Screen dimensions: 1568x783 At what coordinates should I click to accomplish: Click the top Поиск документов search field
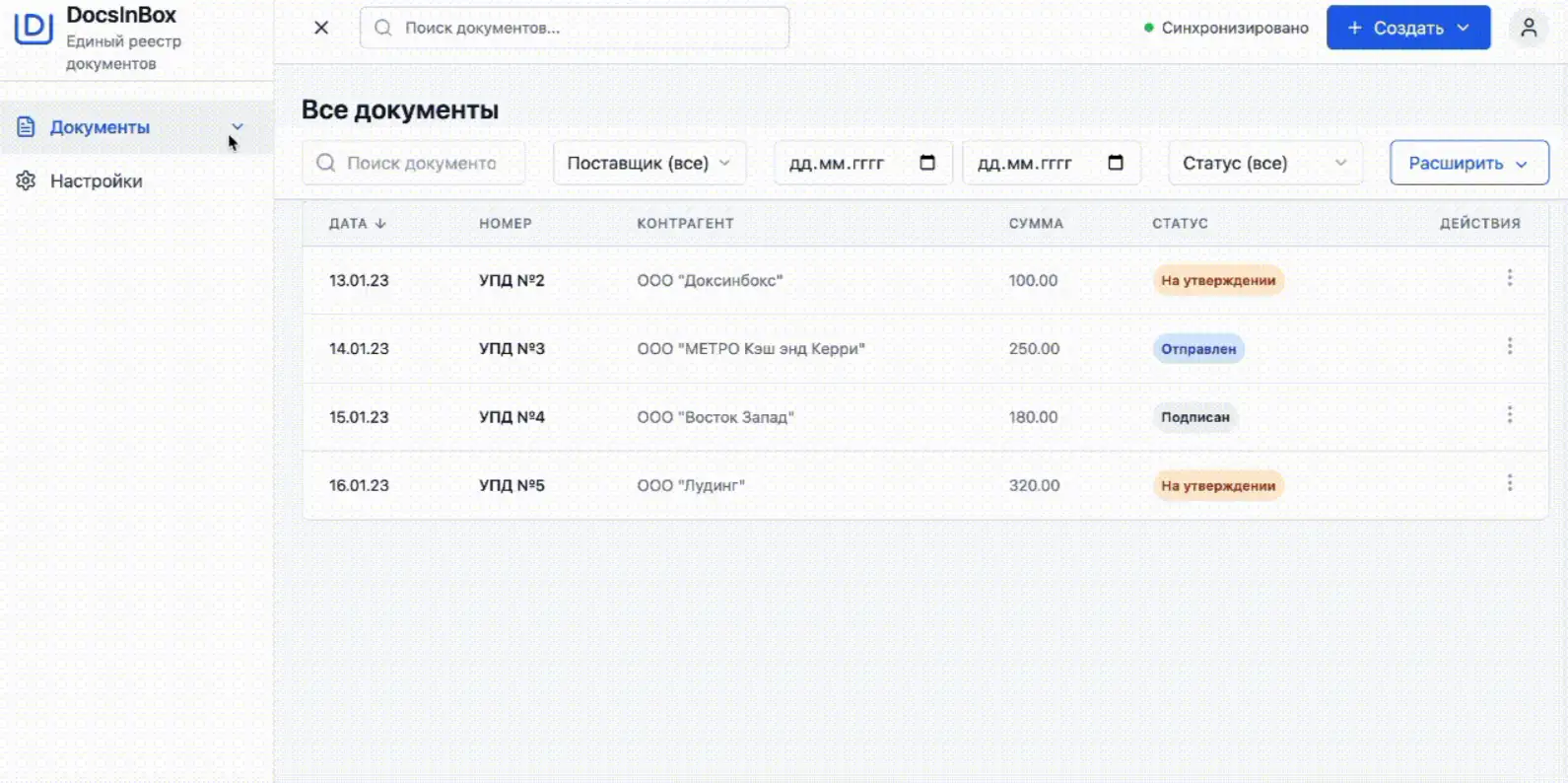(575, 28)
